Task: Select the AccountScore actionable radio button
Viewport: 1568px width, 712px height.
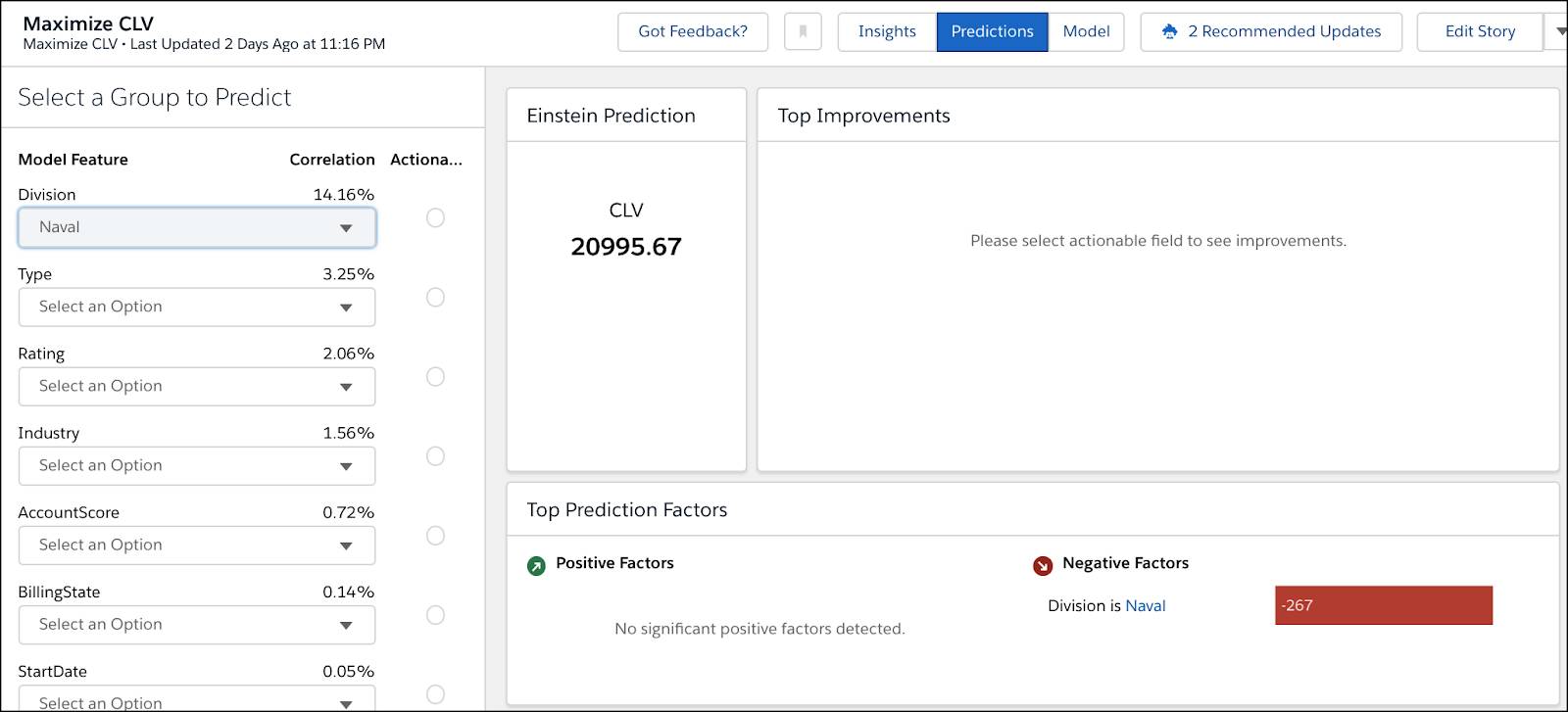Action: 435,535
